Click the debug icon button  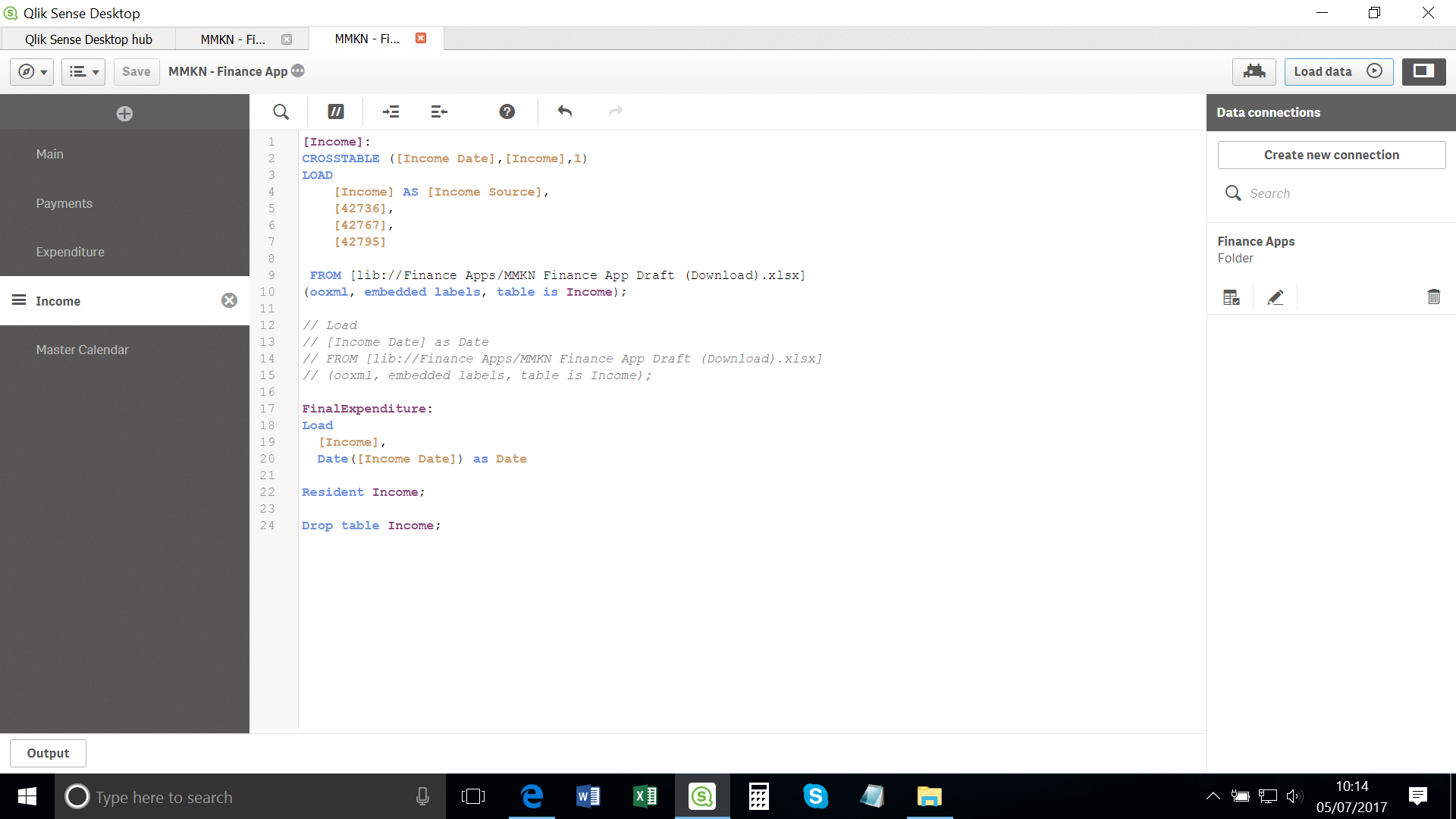[x=1254, y=71]
